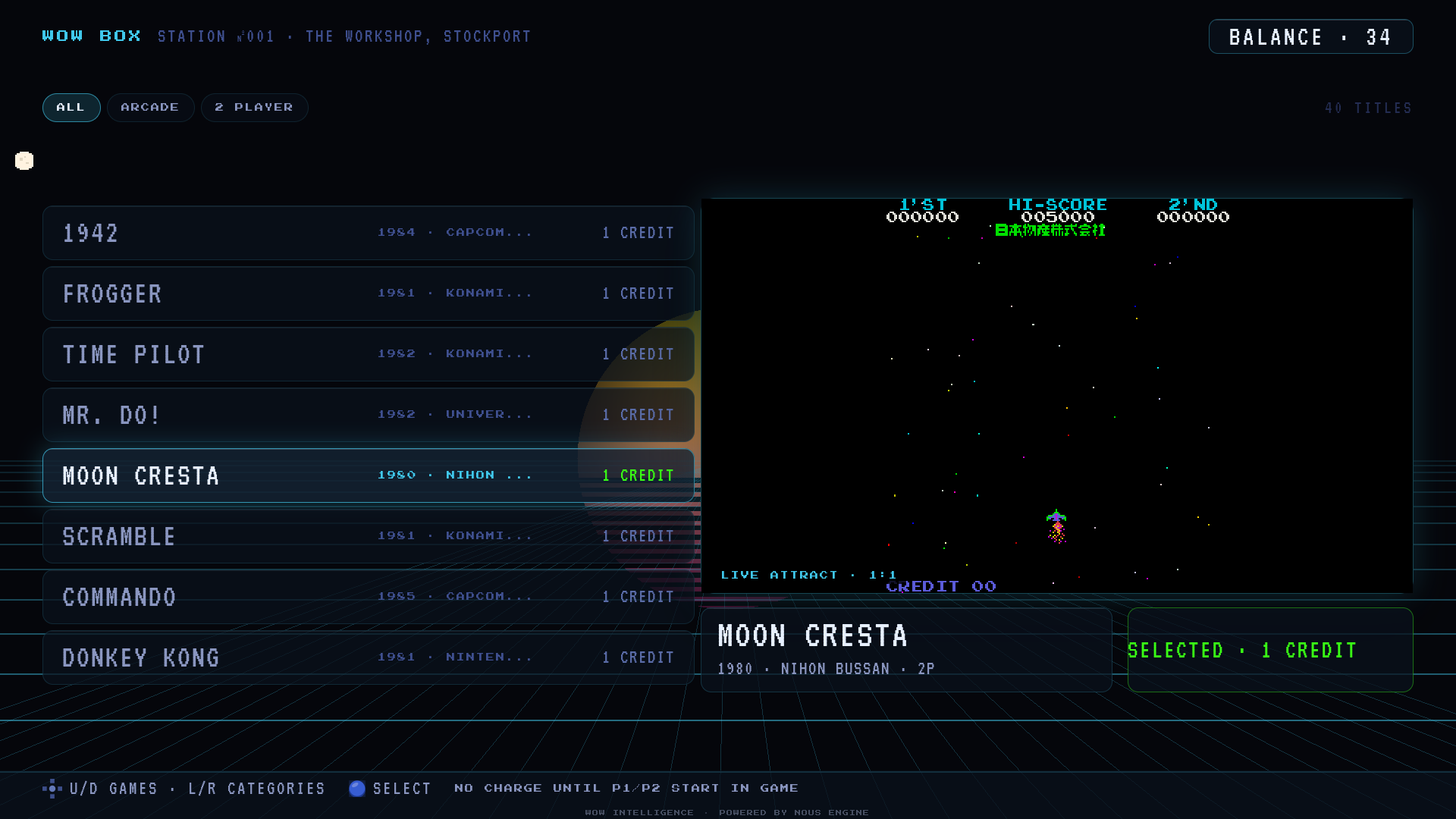The width and height of the screenshot is (1456, 819).
Task: Choose the FROGGER game row
Action: [369, 293]
